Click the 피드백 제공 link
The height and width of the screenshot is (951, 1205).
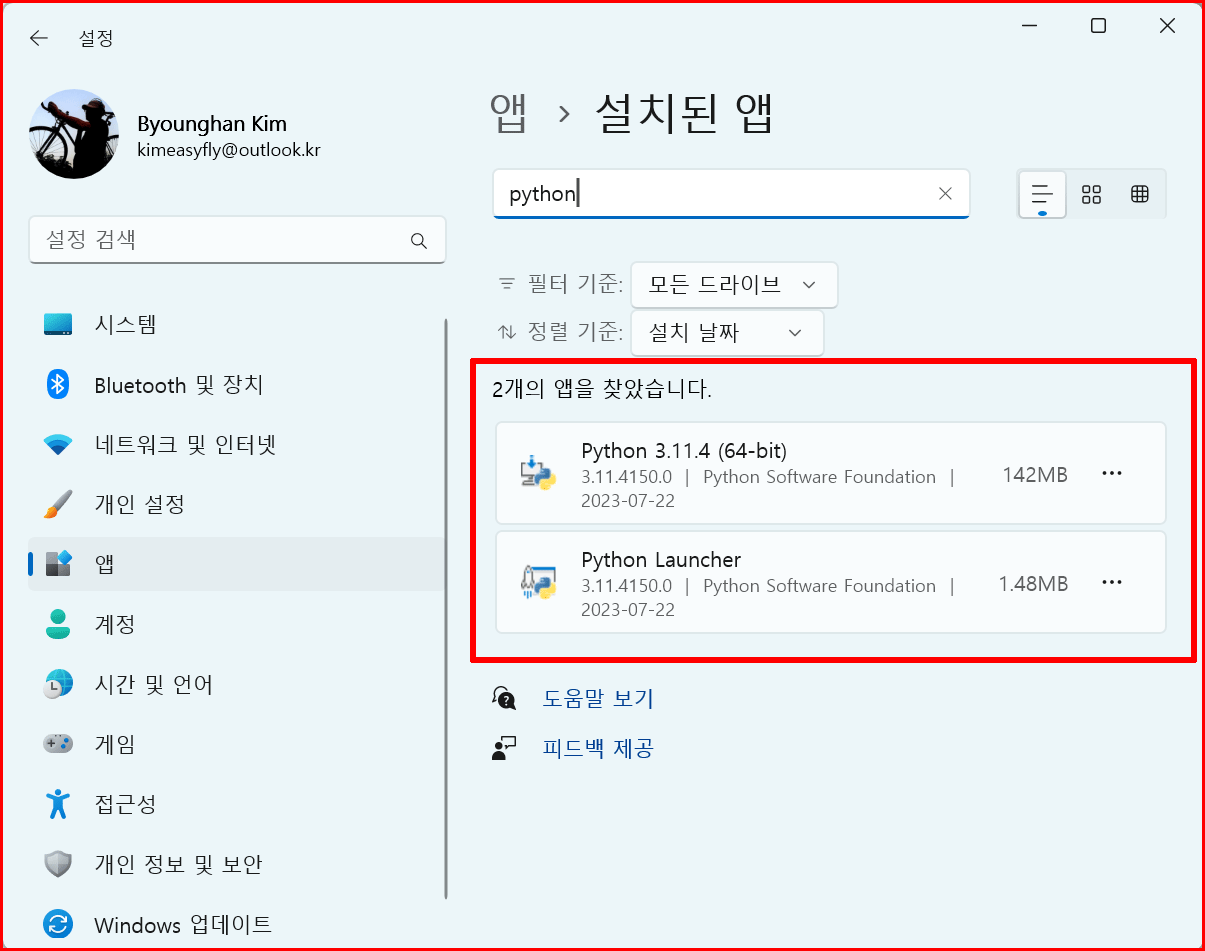click(598, 748)
